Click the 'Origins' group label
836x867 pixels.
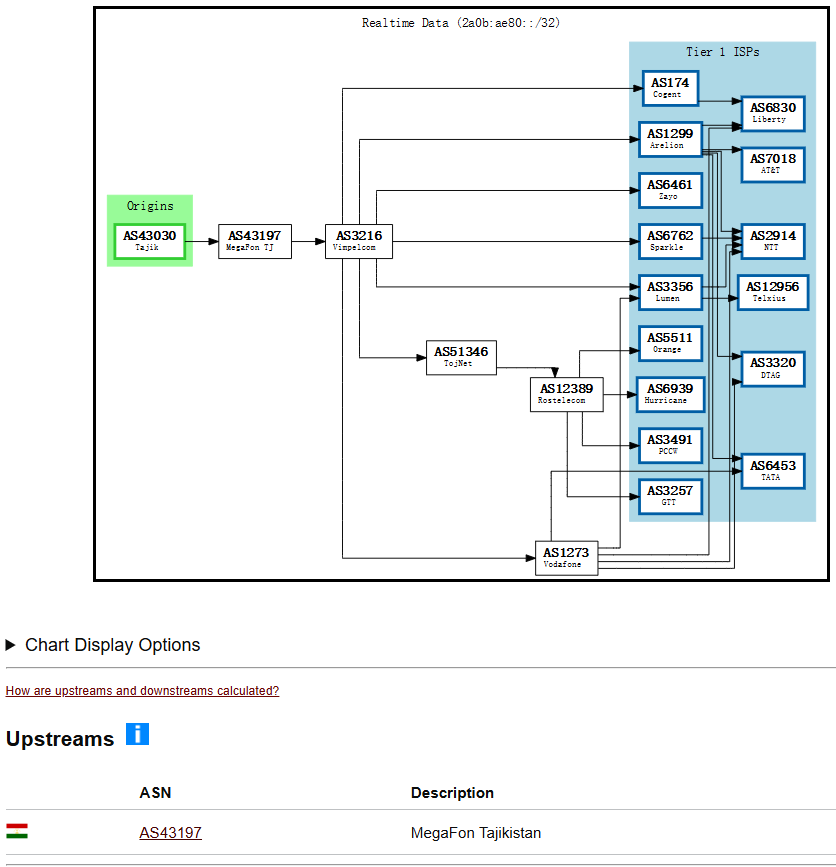pyautogui.click(x=150, y=206)
